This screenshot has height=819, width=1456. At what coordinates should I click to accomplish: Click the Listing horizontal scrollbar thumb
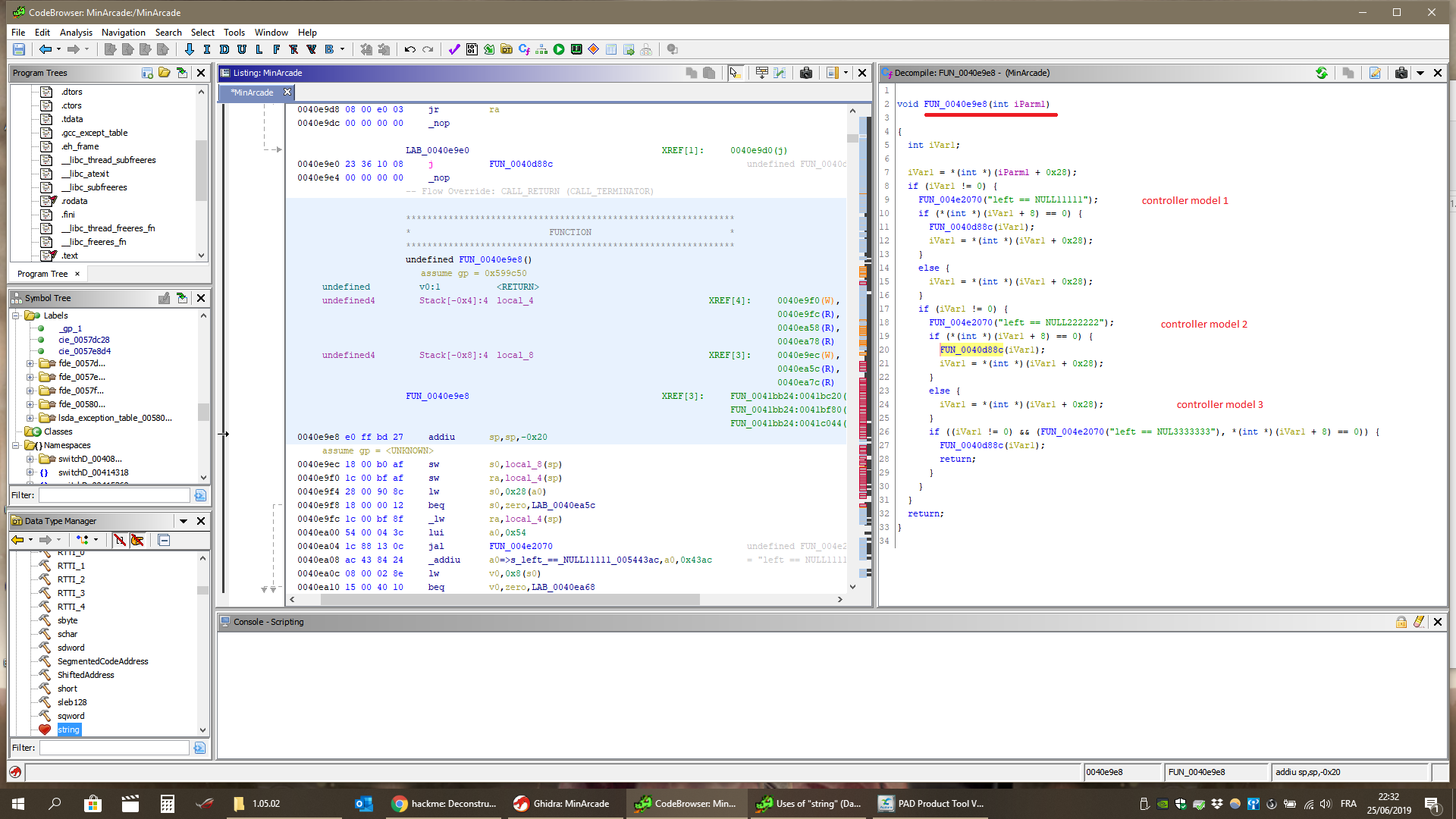pos(510,600)
